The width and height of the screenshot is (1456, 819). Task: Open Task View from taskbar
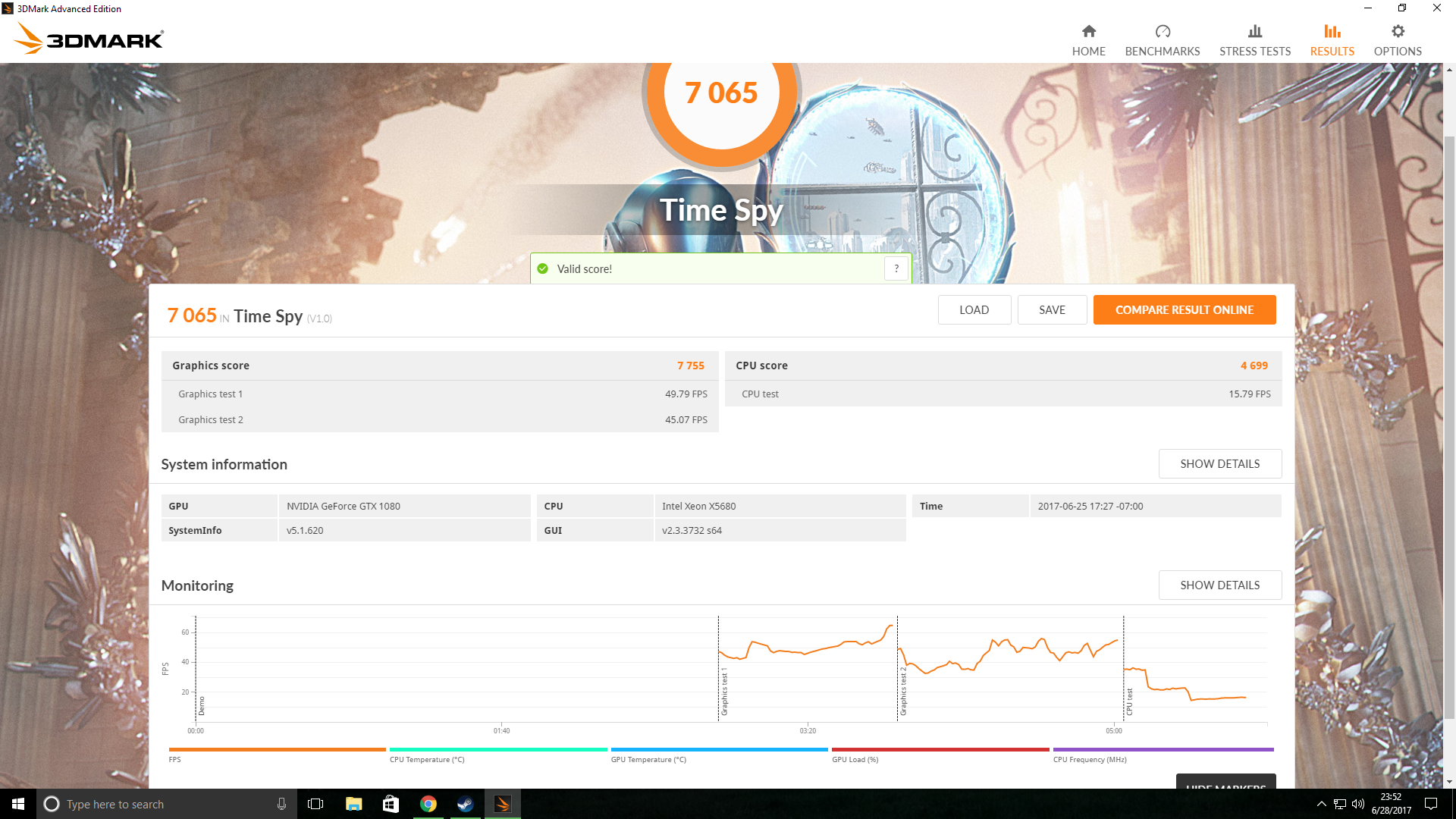[x=315, y=804]
